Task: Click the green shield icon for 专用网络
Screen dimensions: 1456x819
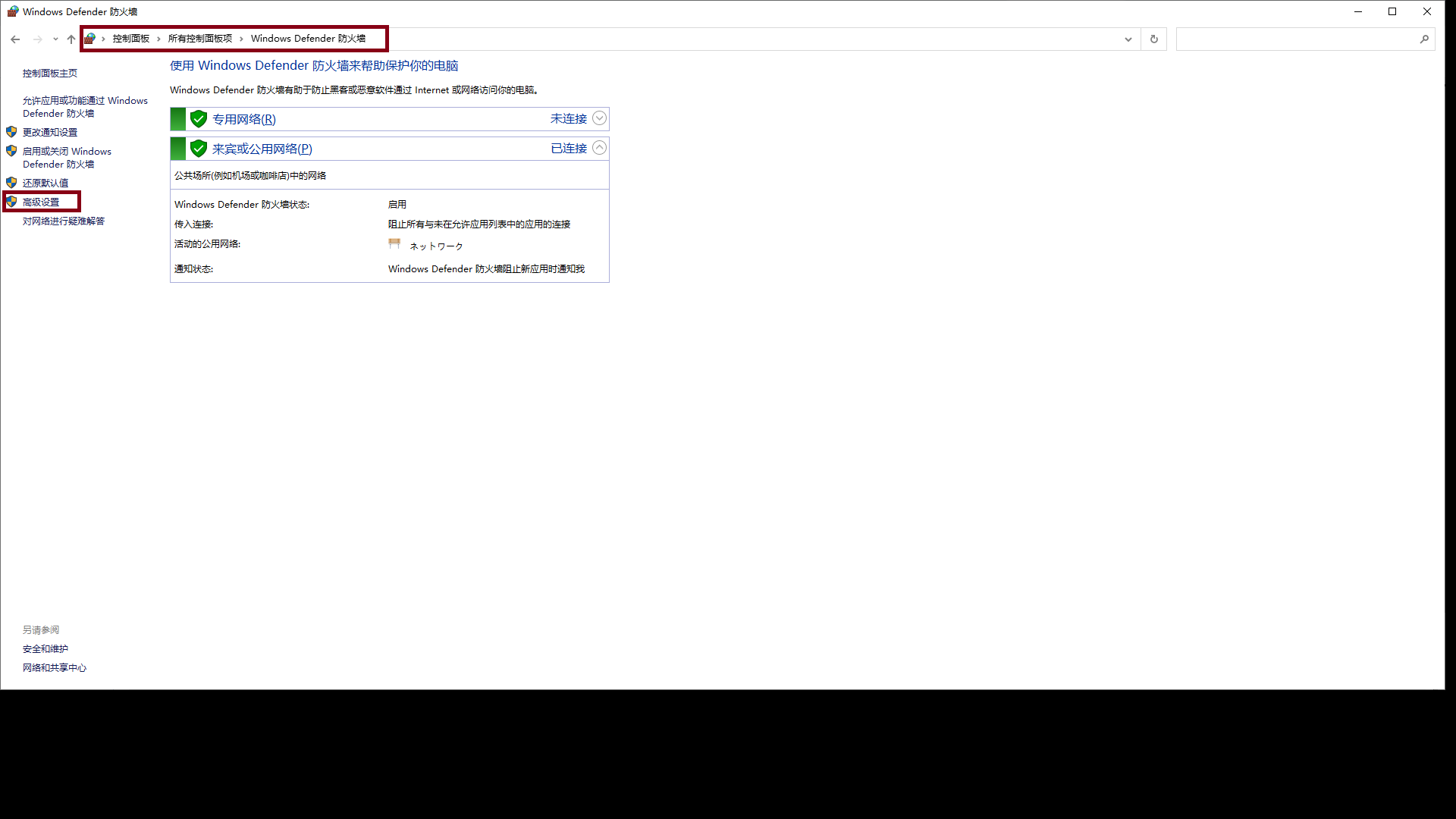Action: [x=199, y=119]
